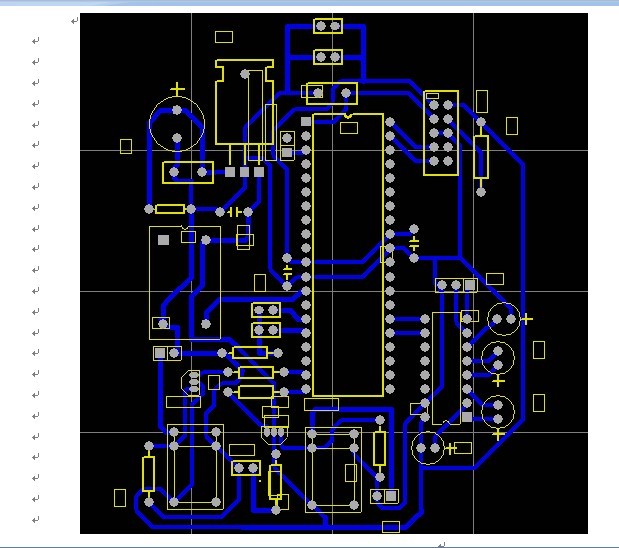Screen dimensions: 619x548
Task: Click the three-pin header above the 16-pin IC
Action: click(456, 285)
